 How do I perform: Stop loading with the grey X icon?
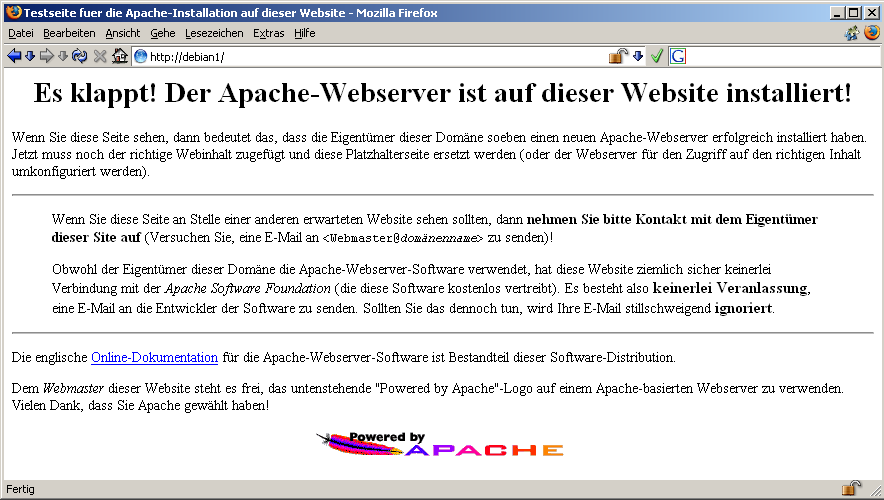tap(100, 56)
